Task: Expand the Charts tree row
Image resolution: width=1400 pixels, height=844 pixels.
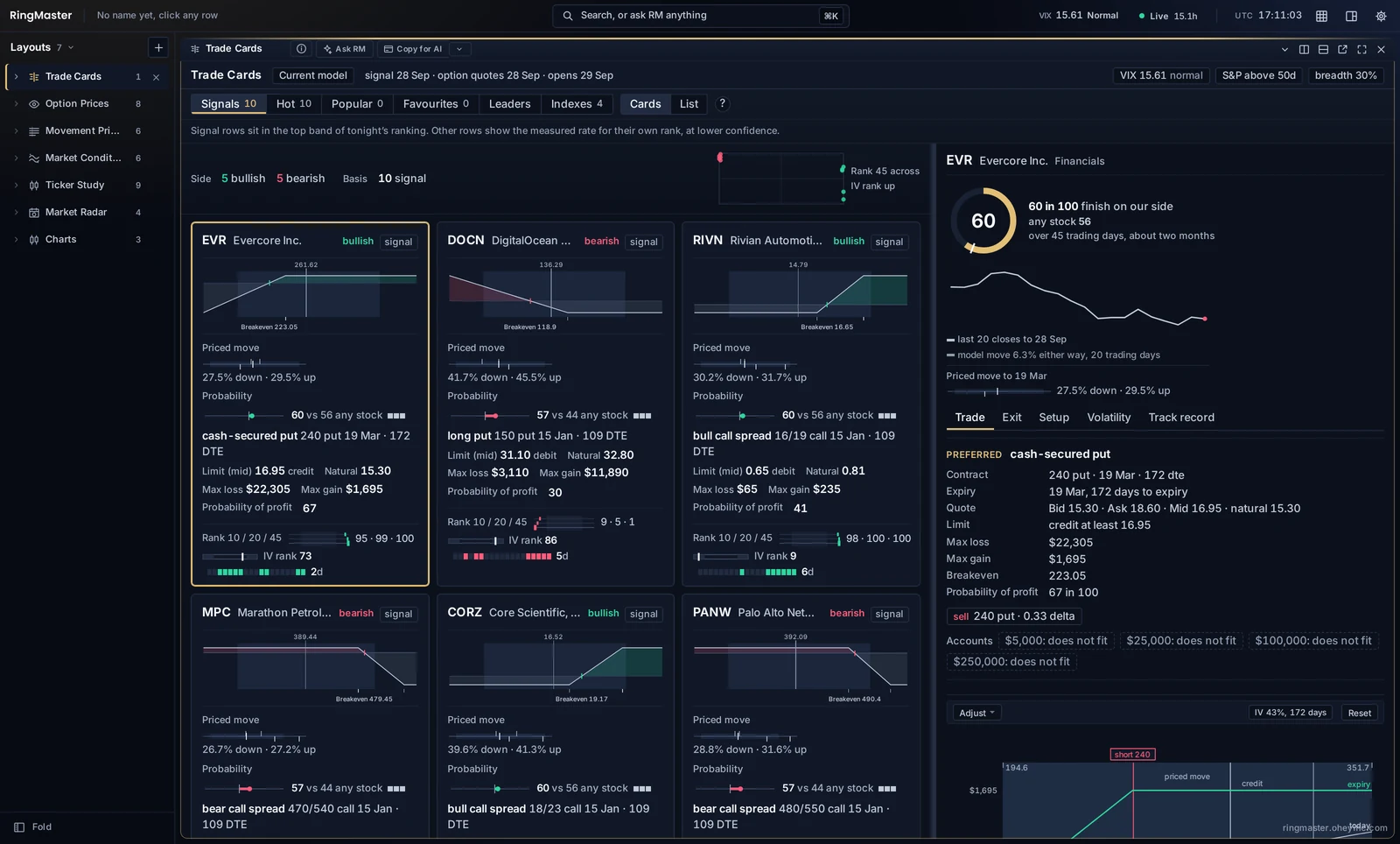Action: [x=16, y=240]
